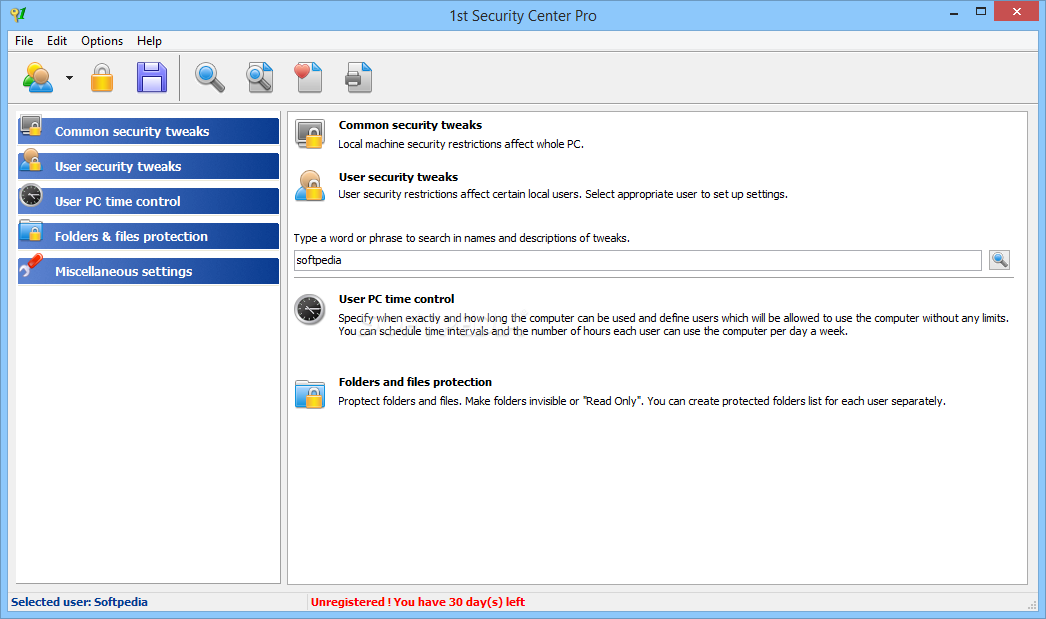Click the 'Type a word or phrase' search label

click(x=462, y=238)
